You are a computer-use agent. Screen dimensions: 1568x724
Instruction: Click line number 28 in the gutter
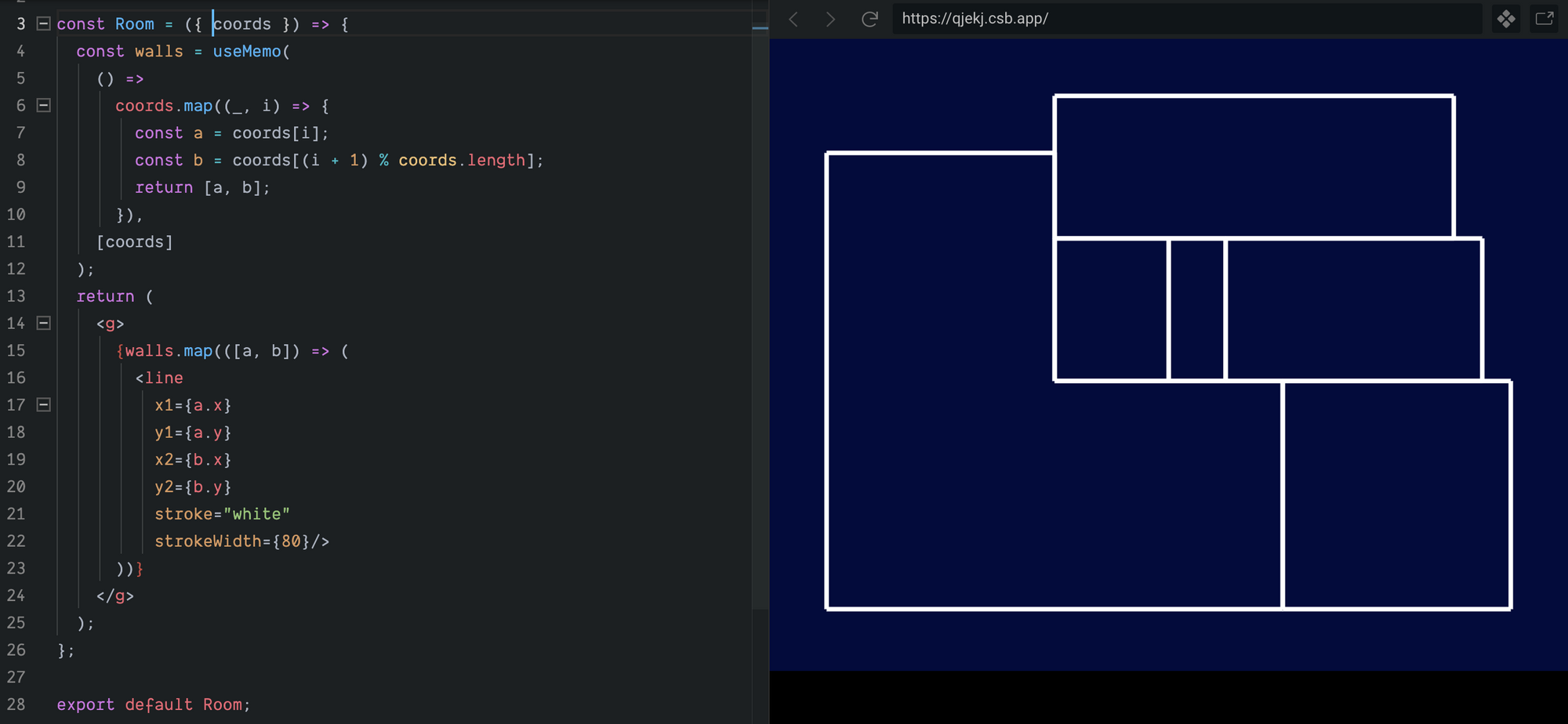[16, 704]
